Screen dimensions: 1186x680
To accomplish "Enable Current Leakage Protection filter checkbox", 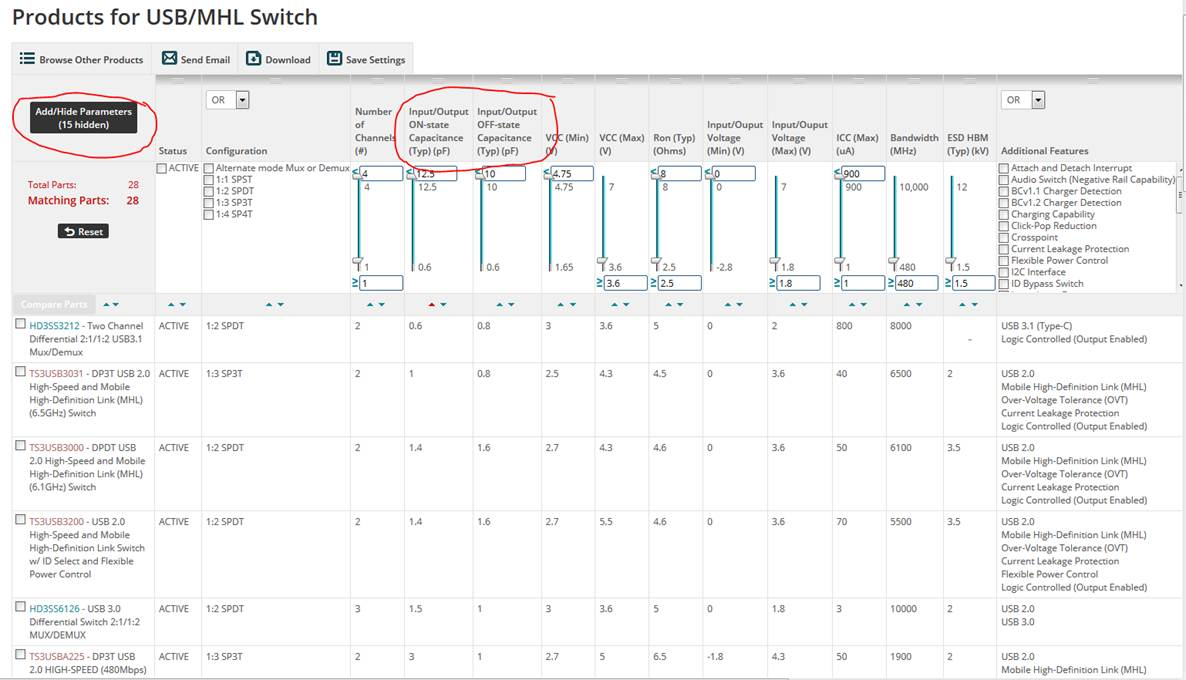I will click(x=1004, y=250).
